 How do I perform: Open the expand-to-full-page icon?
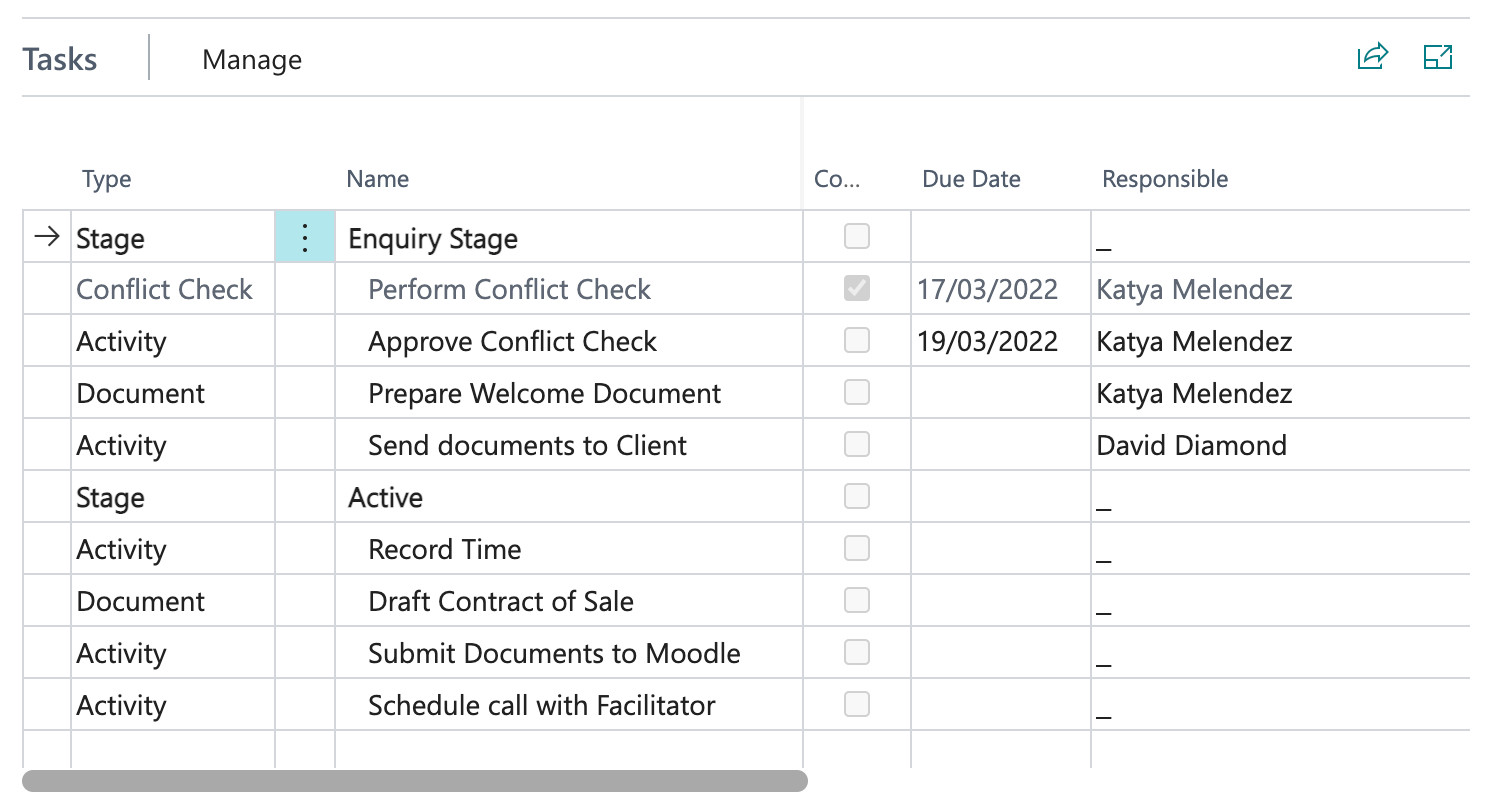[1438, 57]
